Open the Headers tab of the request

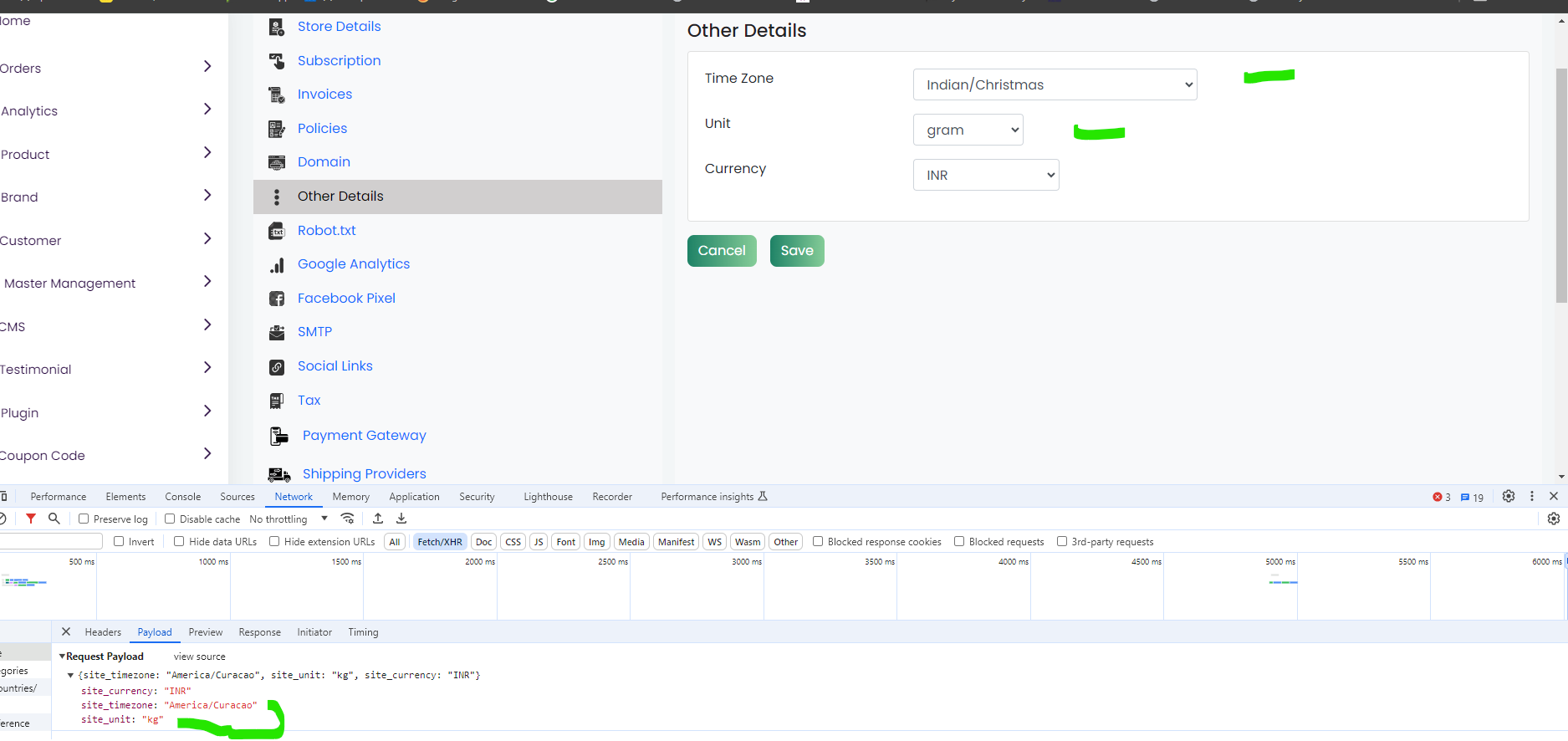coord(103,632)
